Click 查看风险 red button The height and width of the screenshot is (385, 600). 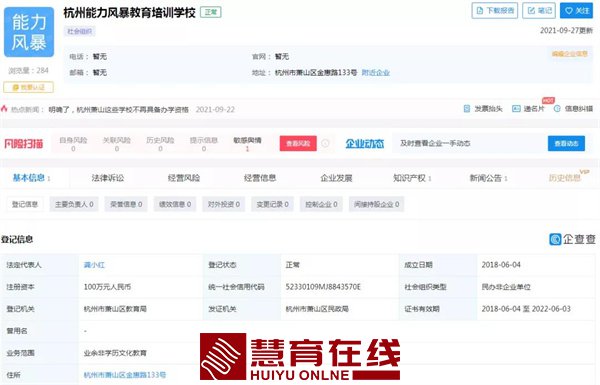click(298, 144)
